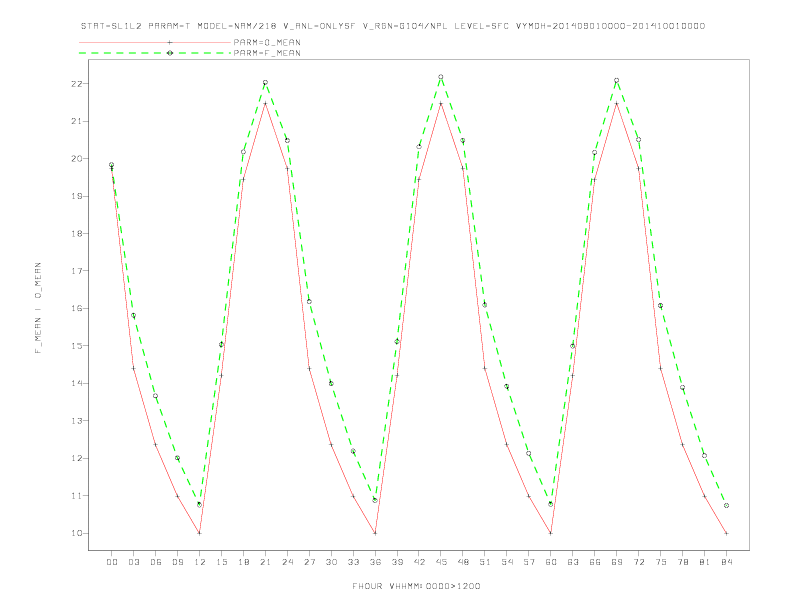
Task: Click x-axis forecast hour label 72
Action: [638, 562]
